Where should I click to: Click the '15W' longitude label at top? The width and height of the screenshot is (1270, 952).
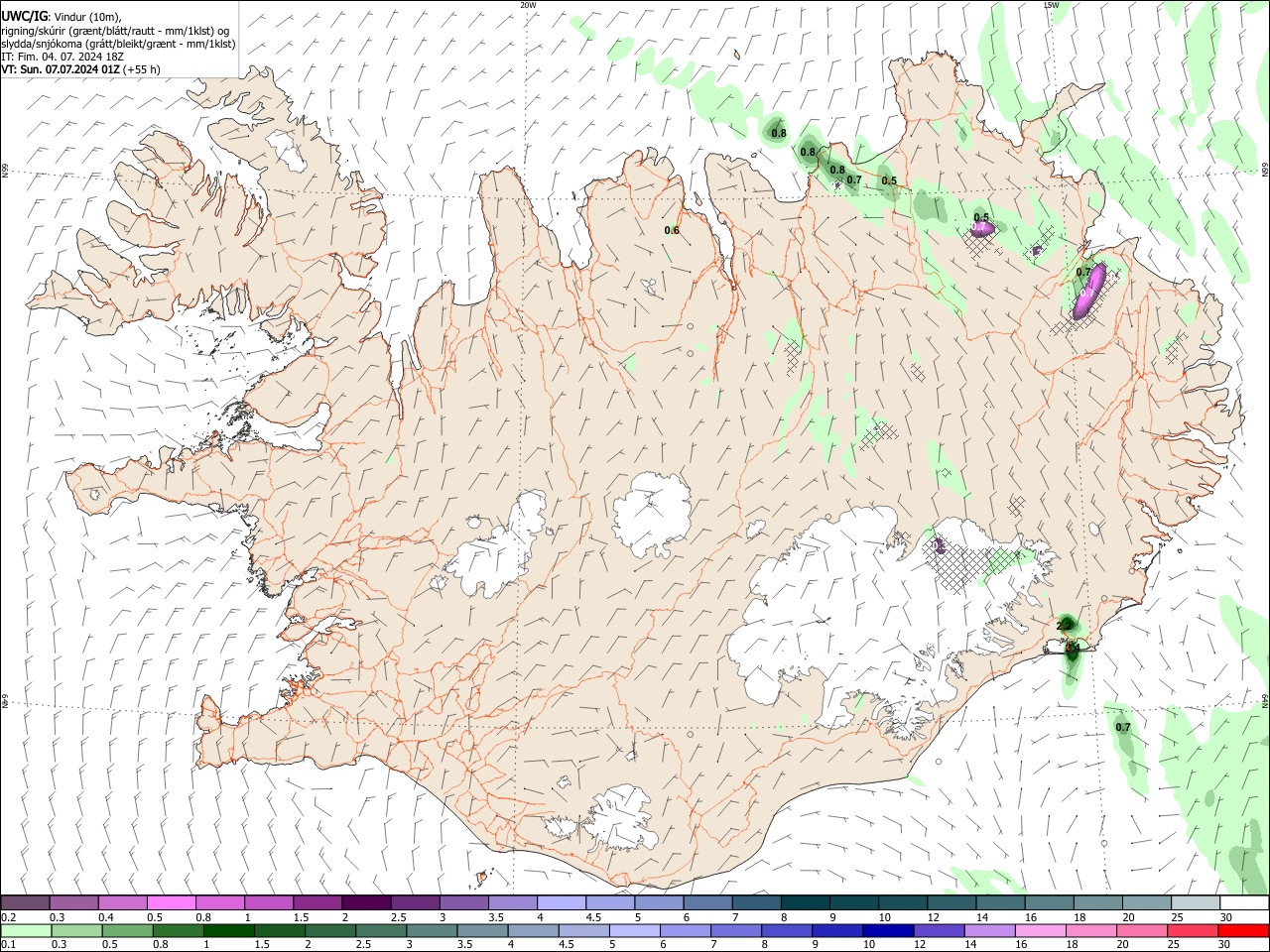[x=1051, y=5]
